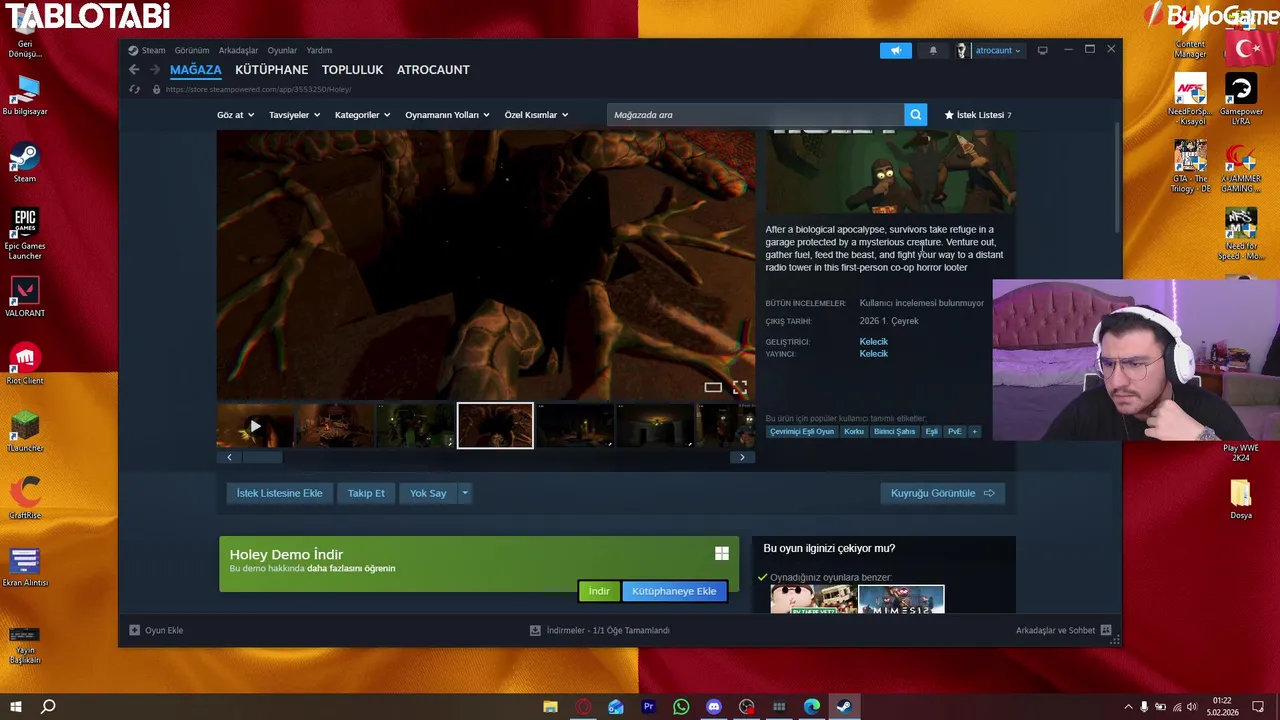Screen dimensions: 1280x720
Task: Launch VALORANT from the desktop
Action: [25, 296]
